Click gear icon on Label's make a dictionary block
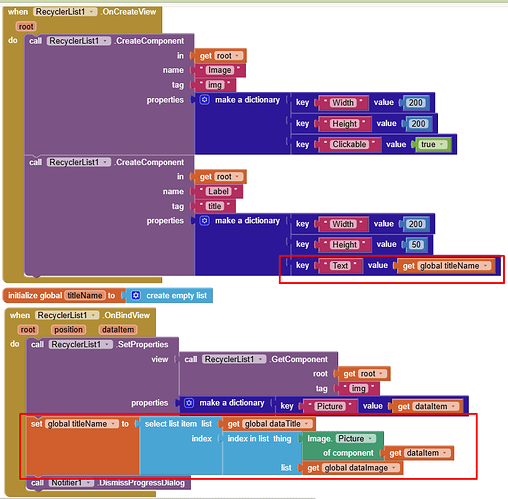508x499 pixels. [205, 221]
